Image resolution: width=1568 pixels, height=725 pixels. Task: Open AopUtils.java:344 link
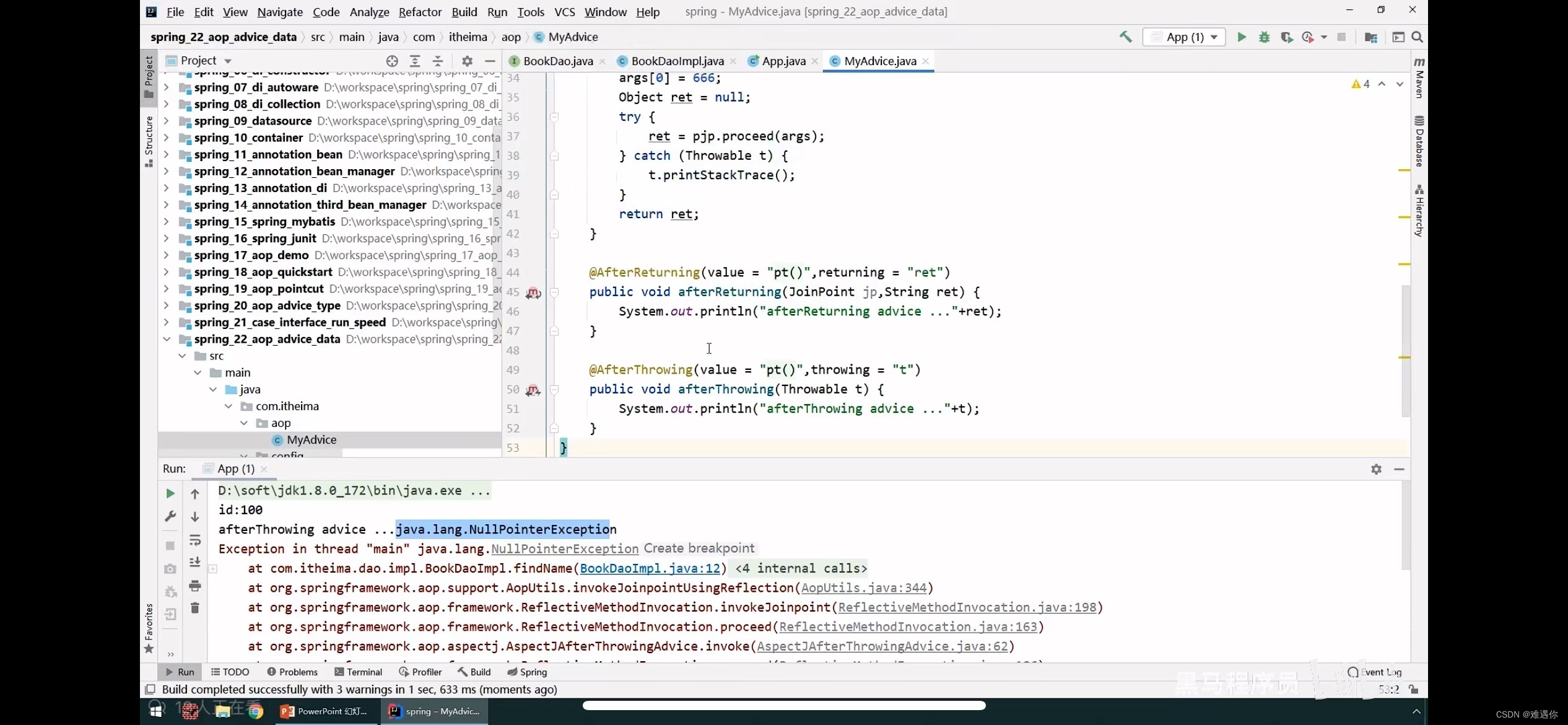coord(864,587)
